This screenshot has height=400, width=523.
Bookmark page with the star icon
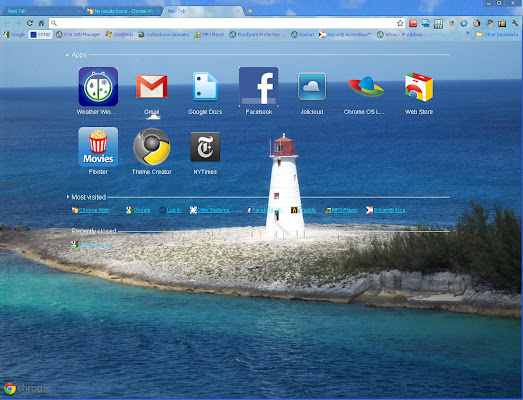[x=400, y=23]
